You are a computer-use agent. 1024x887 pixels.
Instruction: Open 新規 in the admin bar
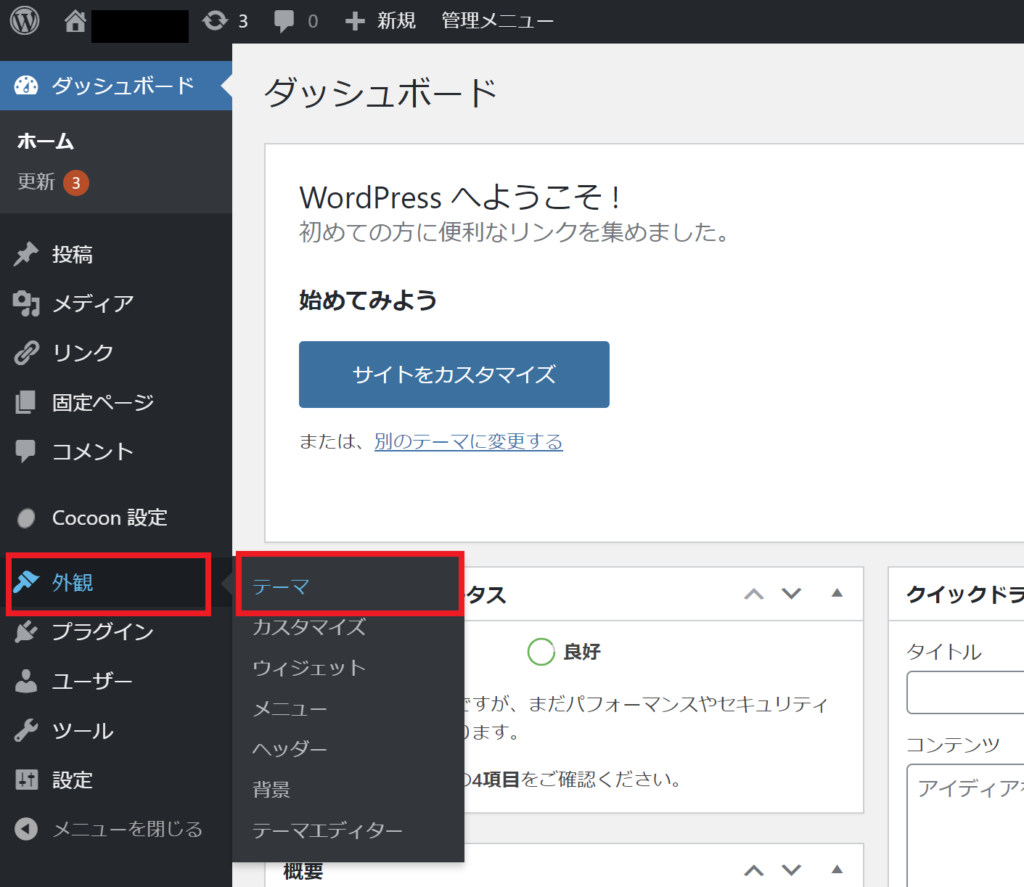[x=396, y=21]
